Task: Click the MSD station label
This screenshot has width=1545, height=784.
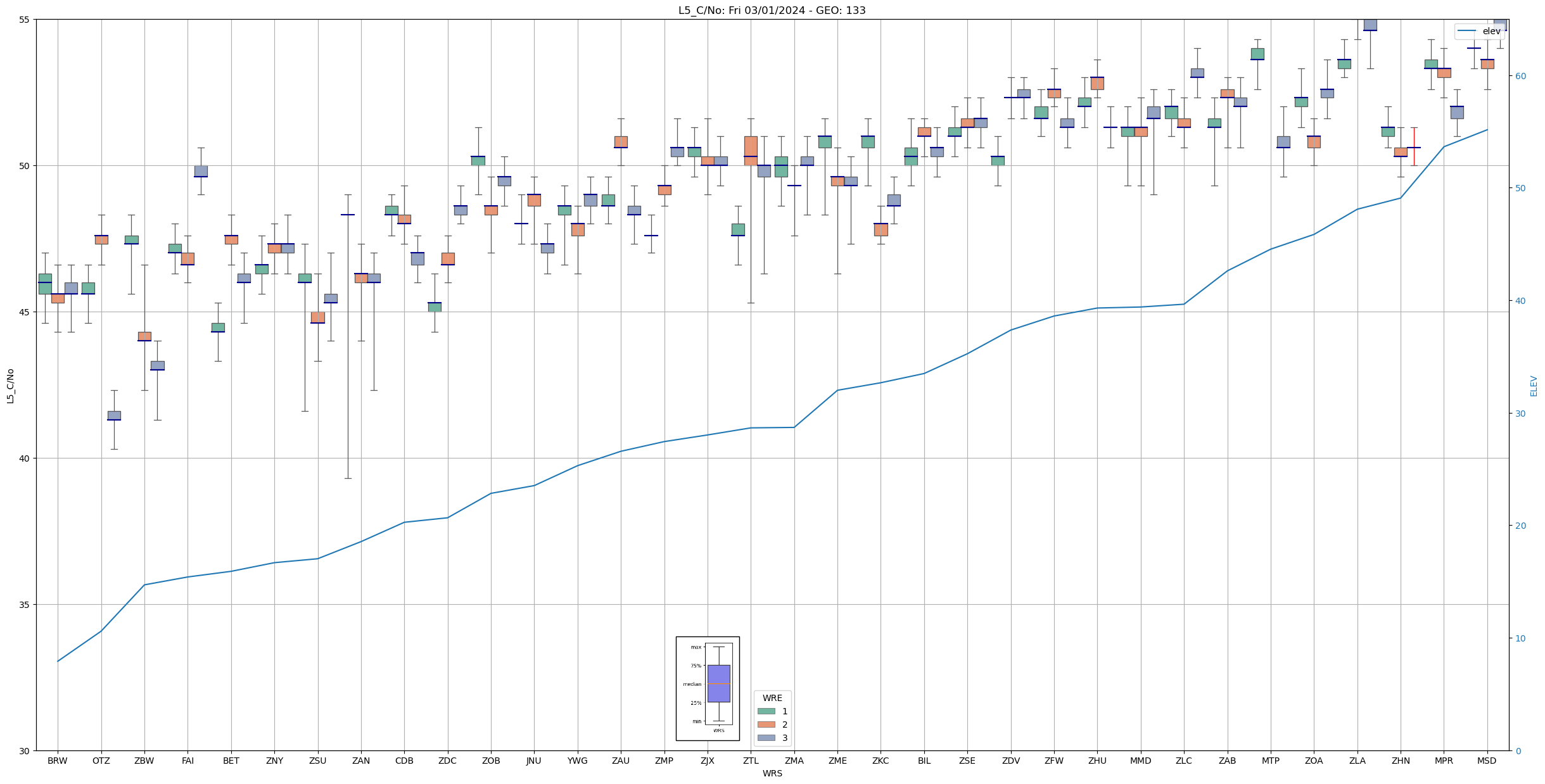Action: tap(1487, 761)
